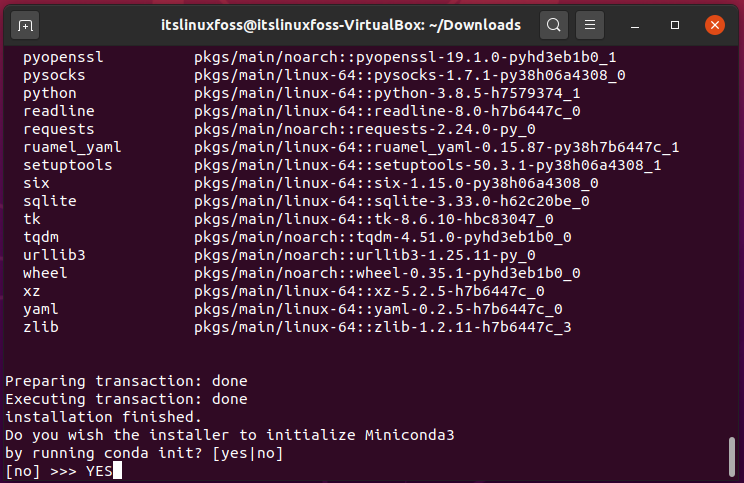The width and height of the screenshot is (744, 483).
Task: Click the line Executing transaction: done
Action: [x=126, y=399]
